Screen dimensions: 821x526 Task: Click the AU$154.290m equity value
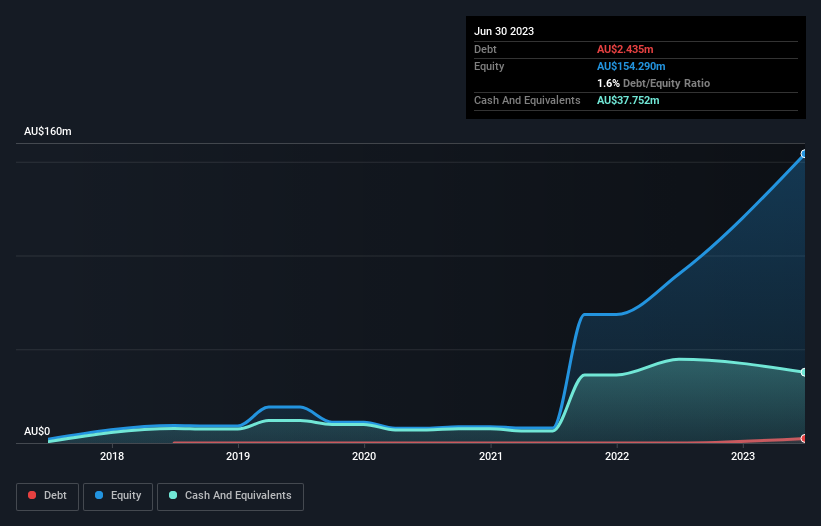click(x=631, y=66)
